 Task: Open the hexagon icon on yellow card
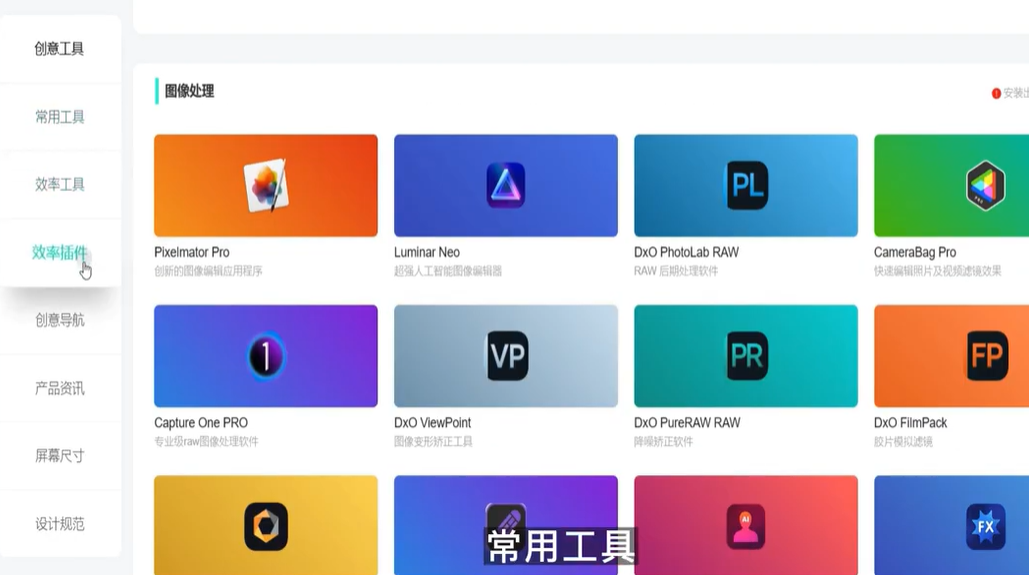pyautogui.click(x=266, y=526)
